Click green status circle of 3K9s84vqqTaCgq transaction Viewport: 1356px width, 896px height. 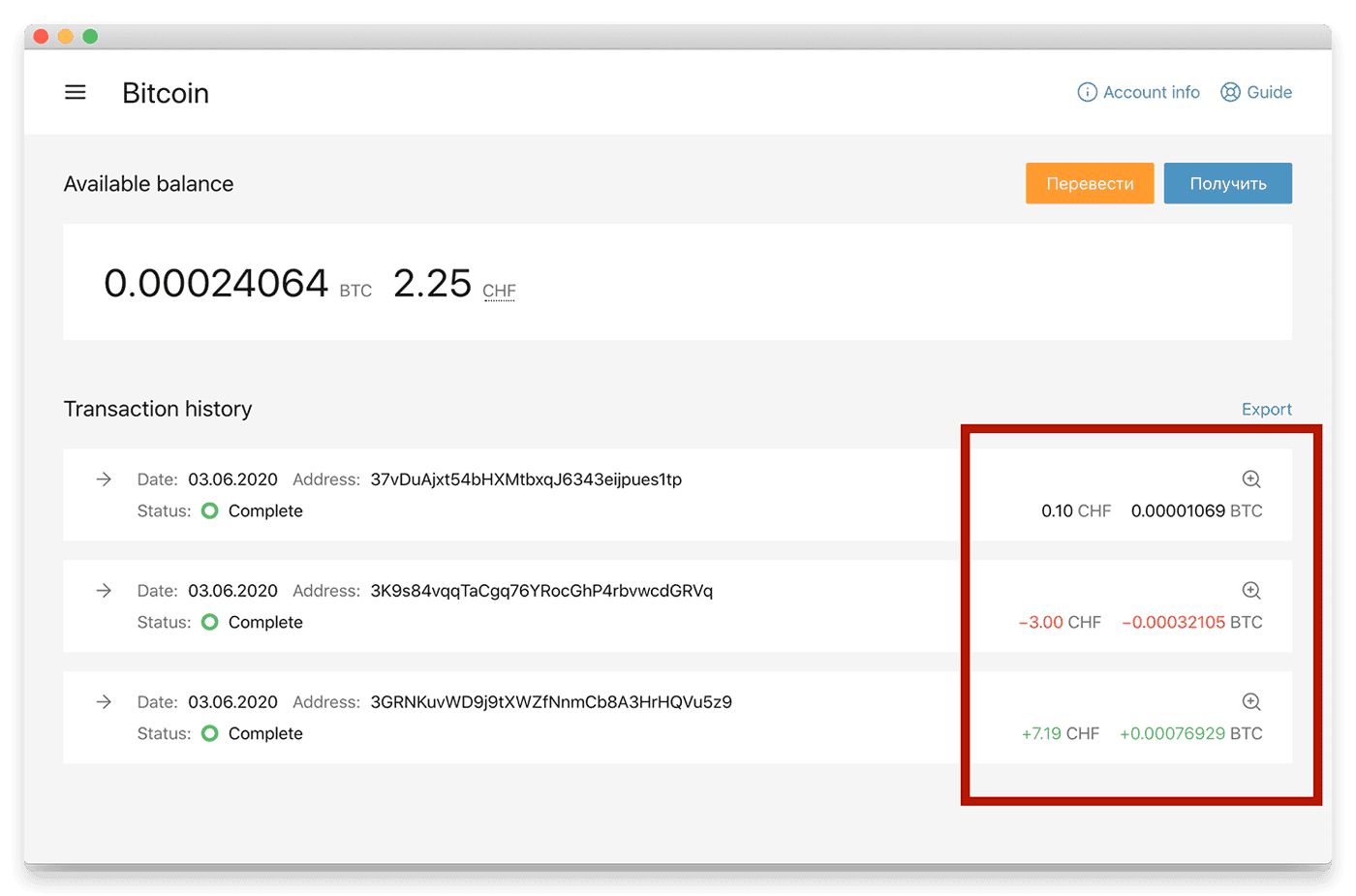pos(209,622)
